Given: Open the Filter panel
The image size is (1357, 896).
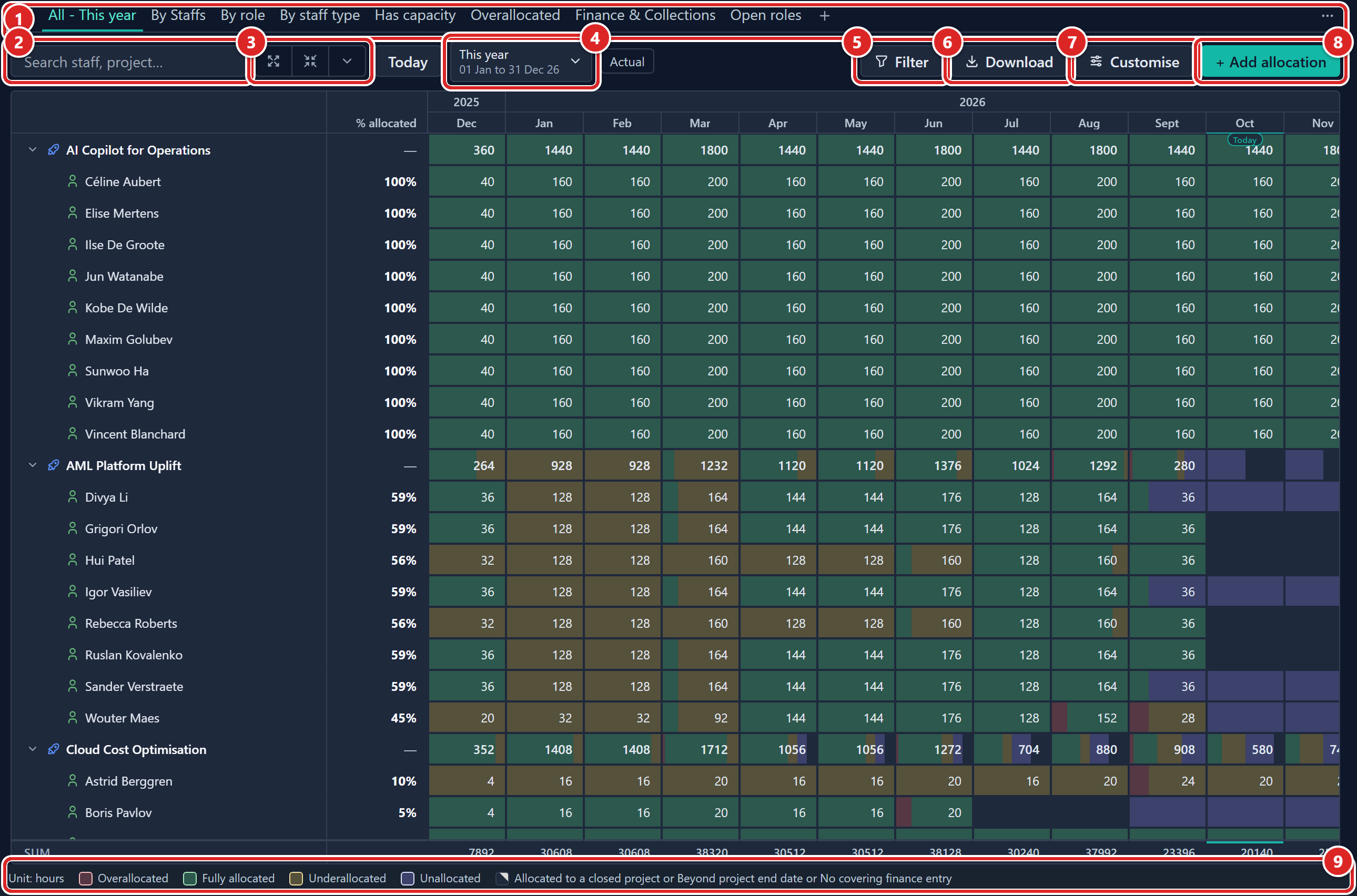Looking at the screenshot, I should 902,62.
